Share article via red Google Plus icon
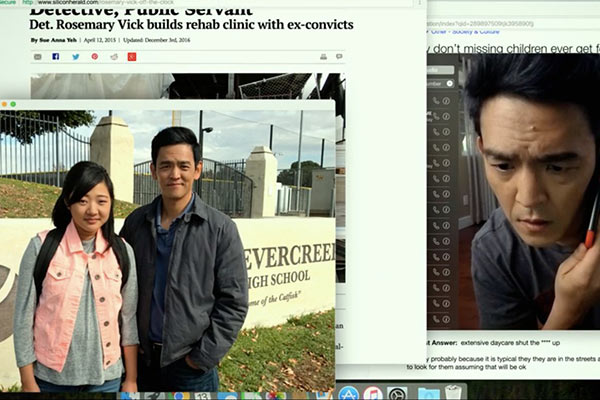600x400 pixels. [x=132, y=57]
